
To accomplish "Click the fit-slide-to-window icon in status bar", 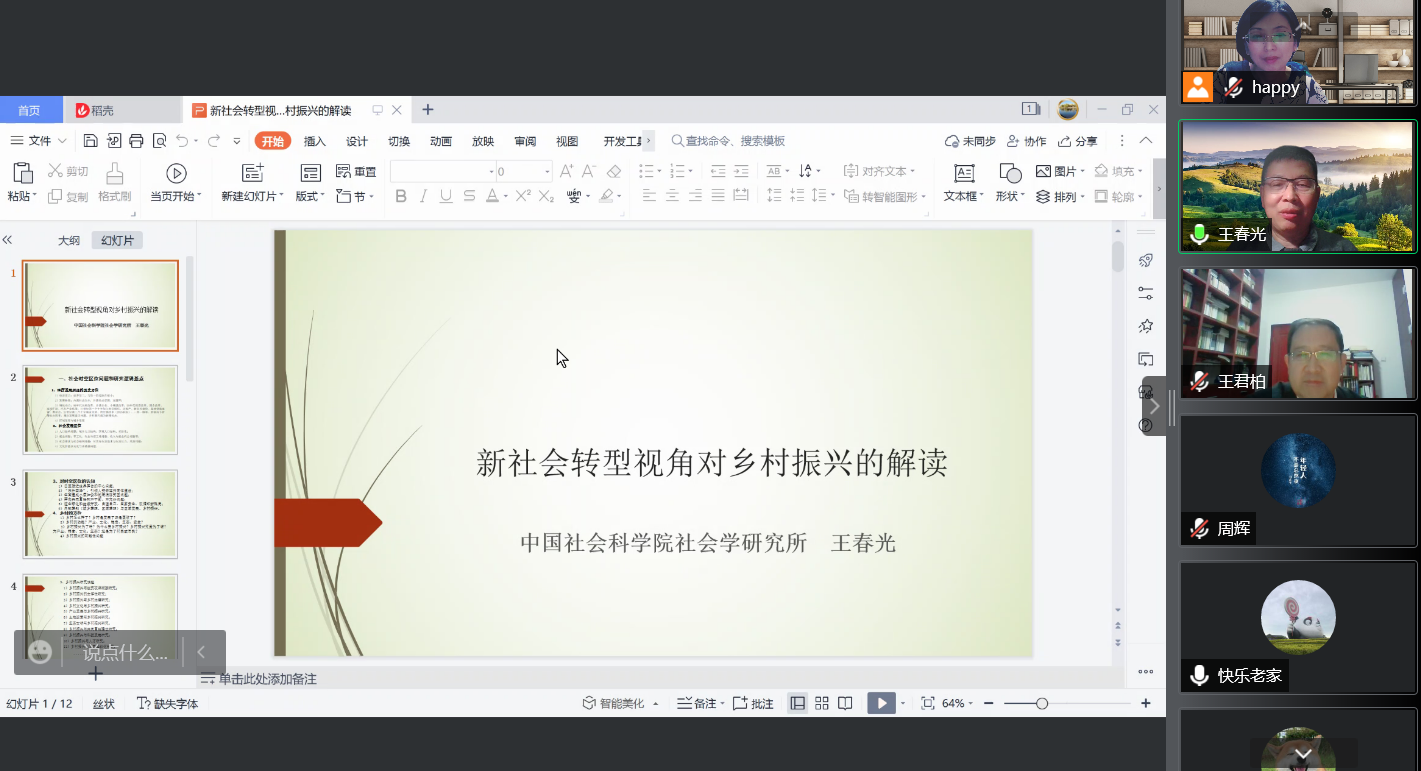I will 927,703.
